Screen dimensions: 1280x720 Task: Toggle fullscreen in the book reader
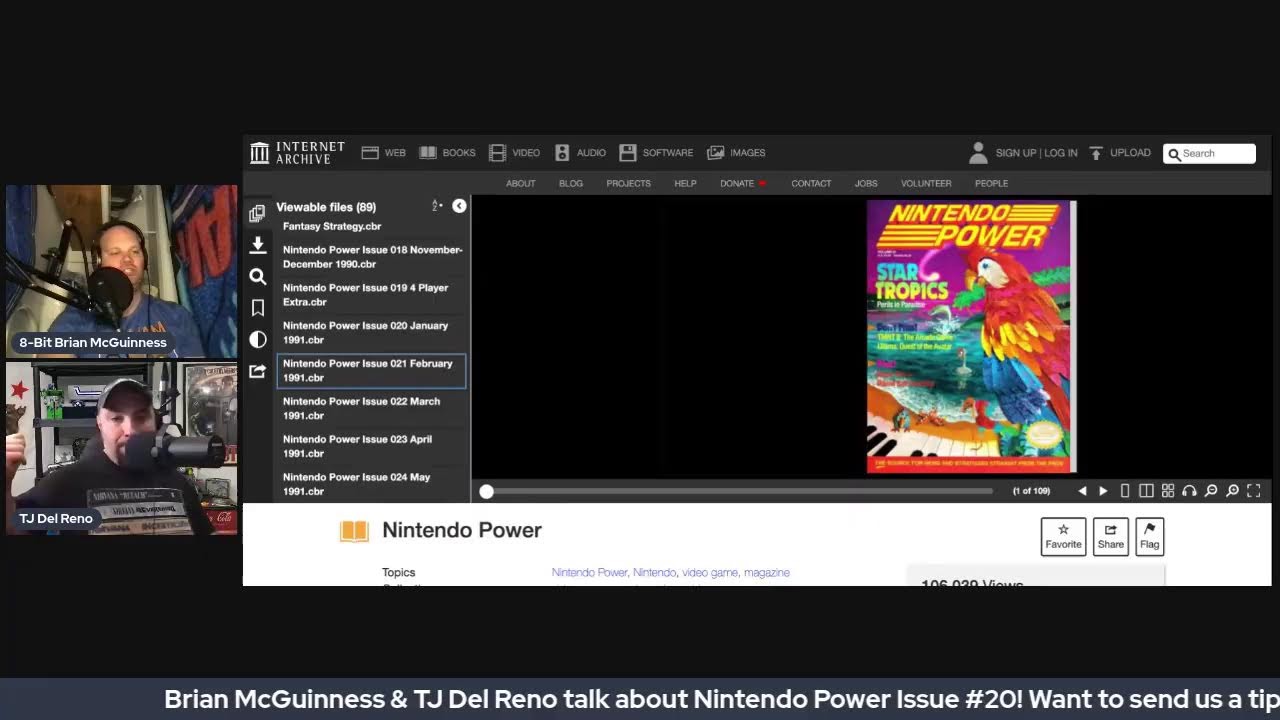1254,491
